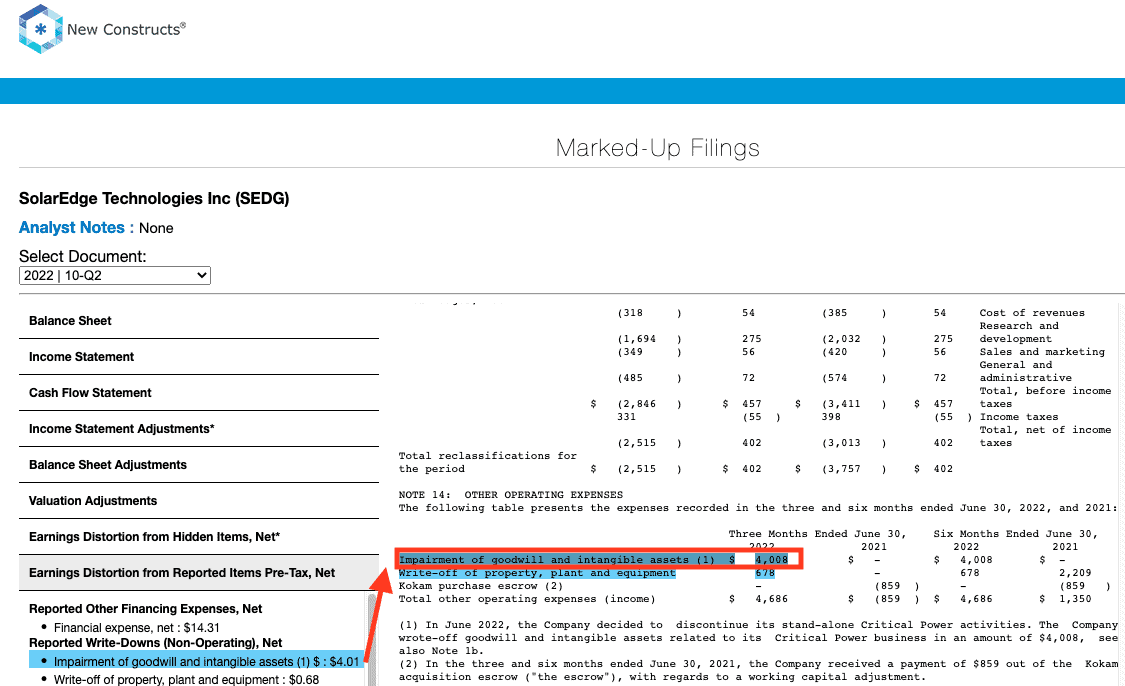Open the Balance Sheet section

[199, 321]
